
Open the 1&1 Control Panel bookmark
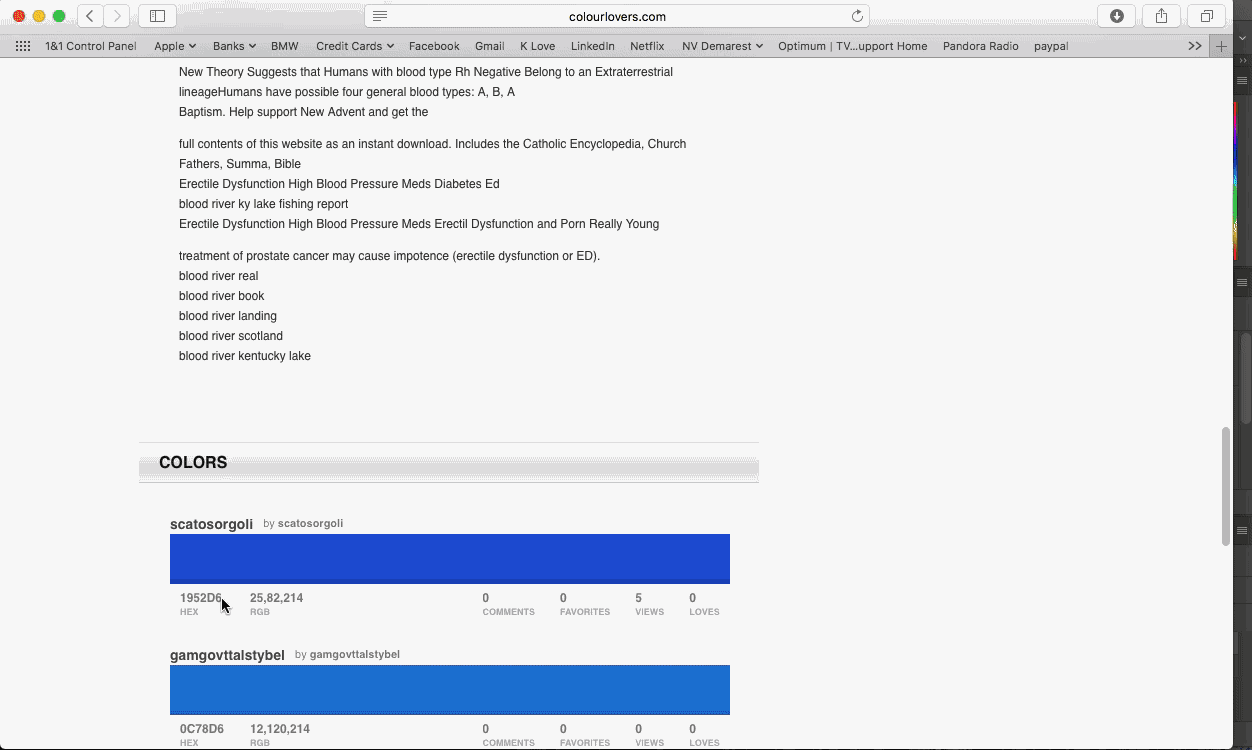[x=90, y=46]
